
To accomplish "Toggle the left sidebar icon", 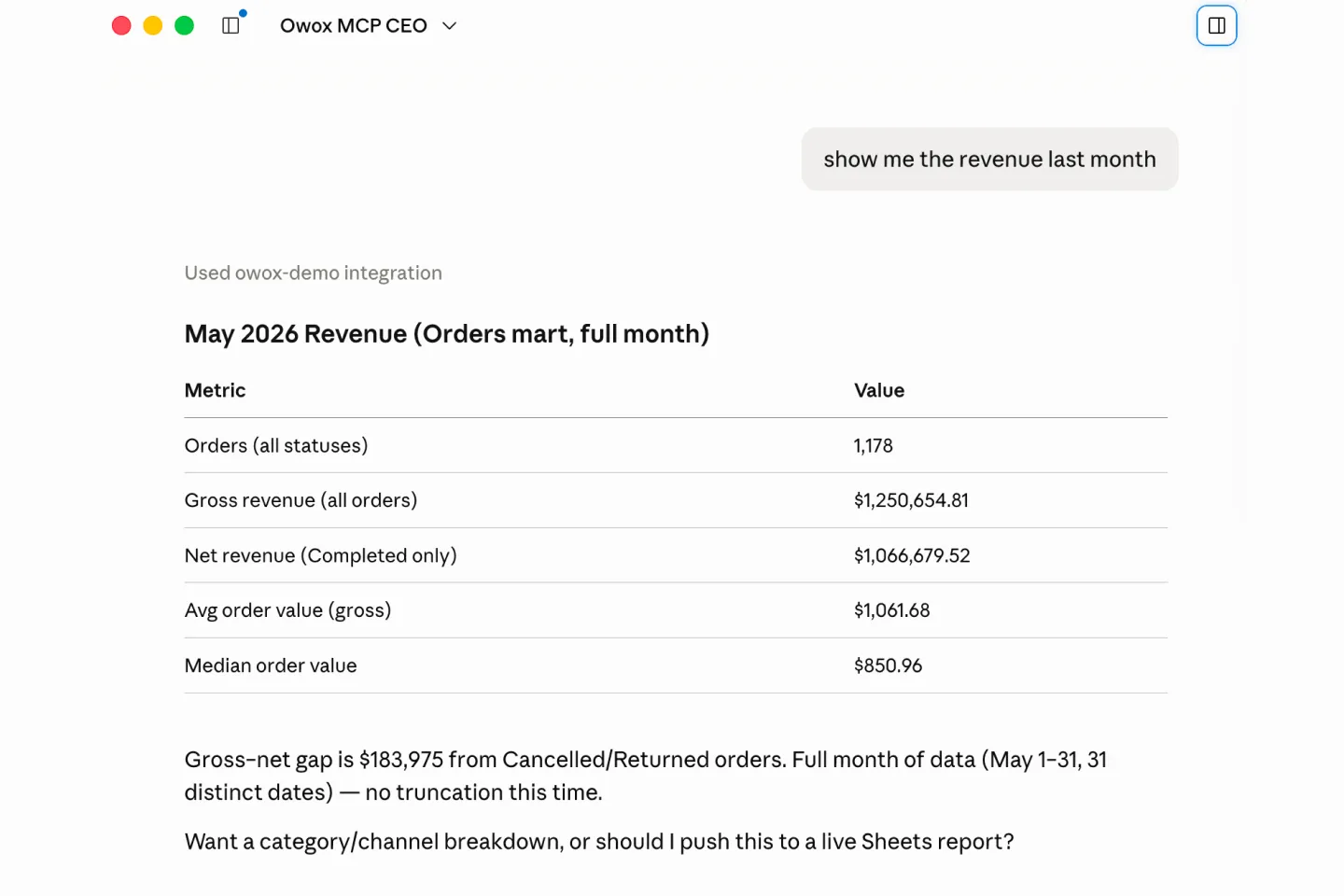I will pyautogui.click(x=231, y=26).
